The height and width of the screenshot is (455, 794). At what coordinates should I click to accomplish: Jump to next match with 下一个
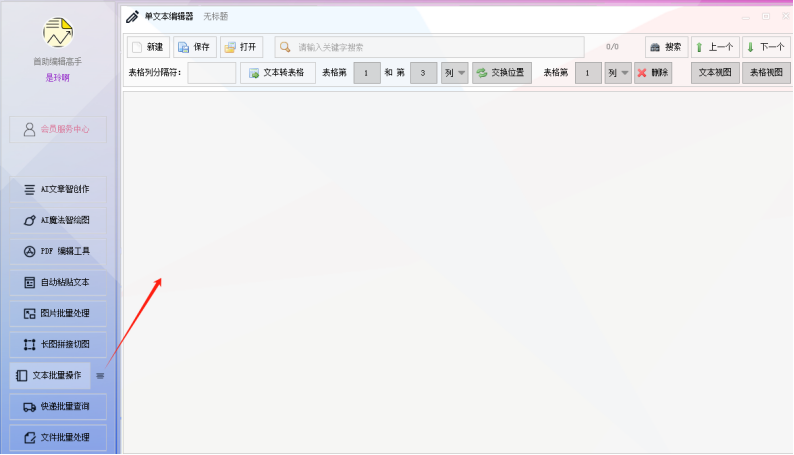pyautogui.click(x=767, y=47)
